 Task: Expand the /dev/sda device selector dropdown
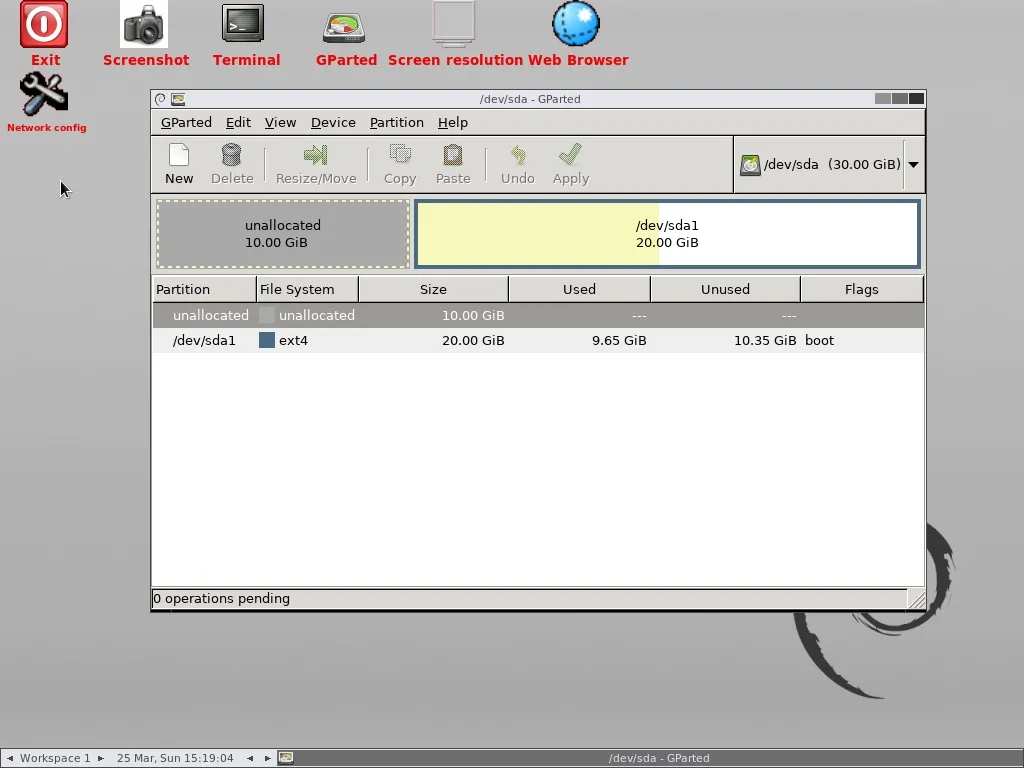pos(913,165)
